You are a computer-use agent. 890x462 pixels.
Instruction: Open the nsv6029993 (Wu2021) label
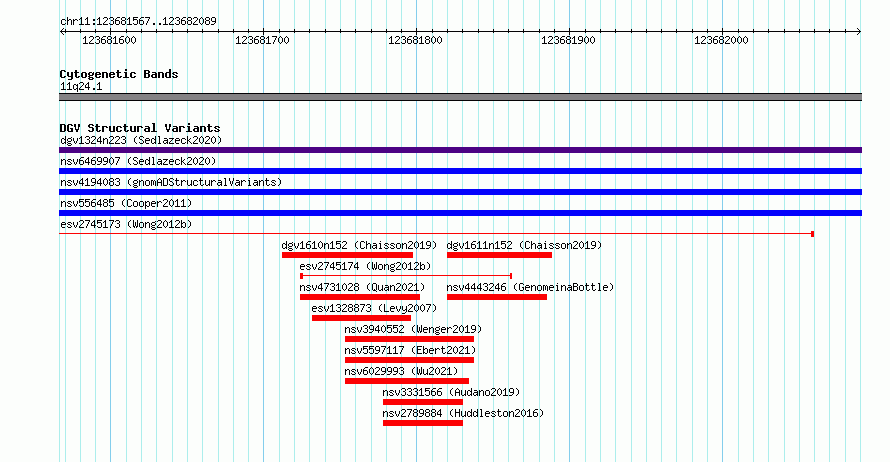tap(401, 371)
